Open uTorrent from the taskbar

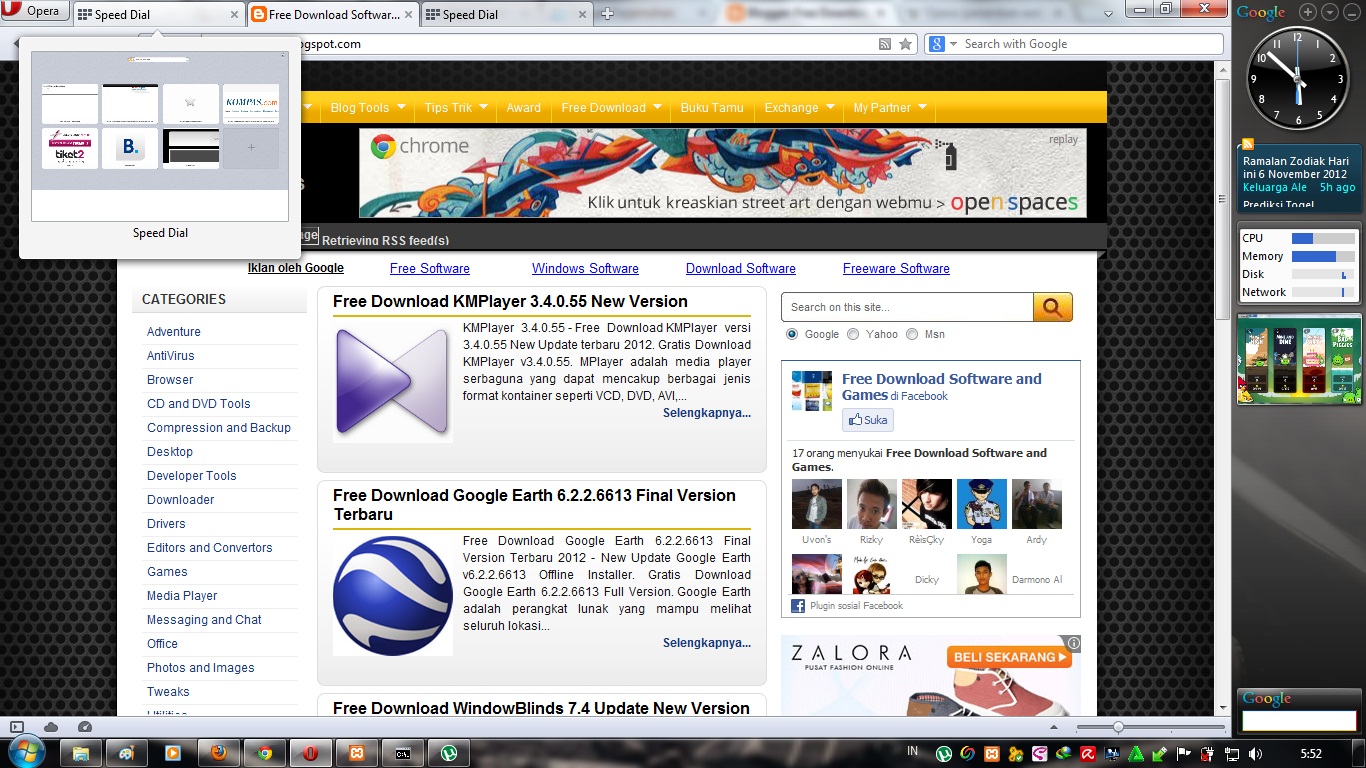pyautogui.click(x=449, y=753)
